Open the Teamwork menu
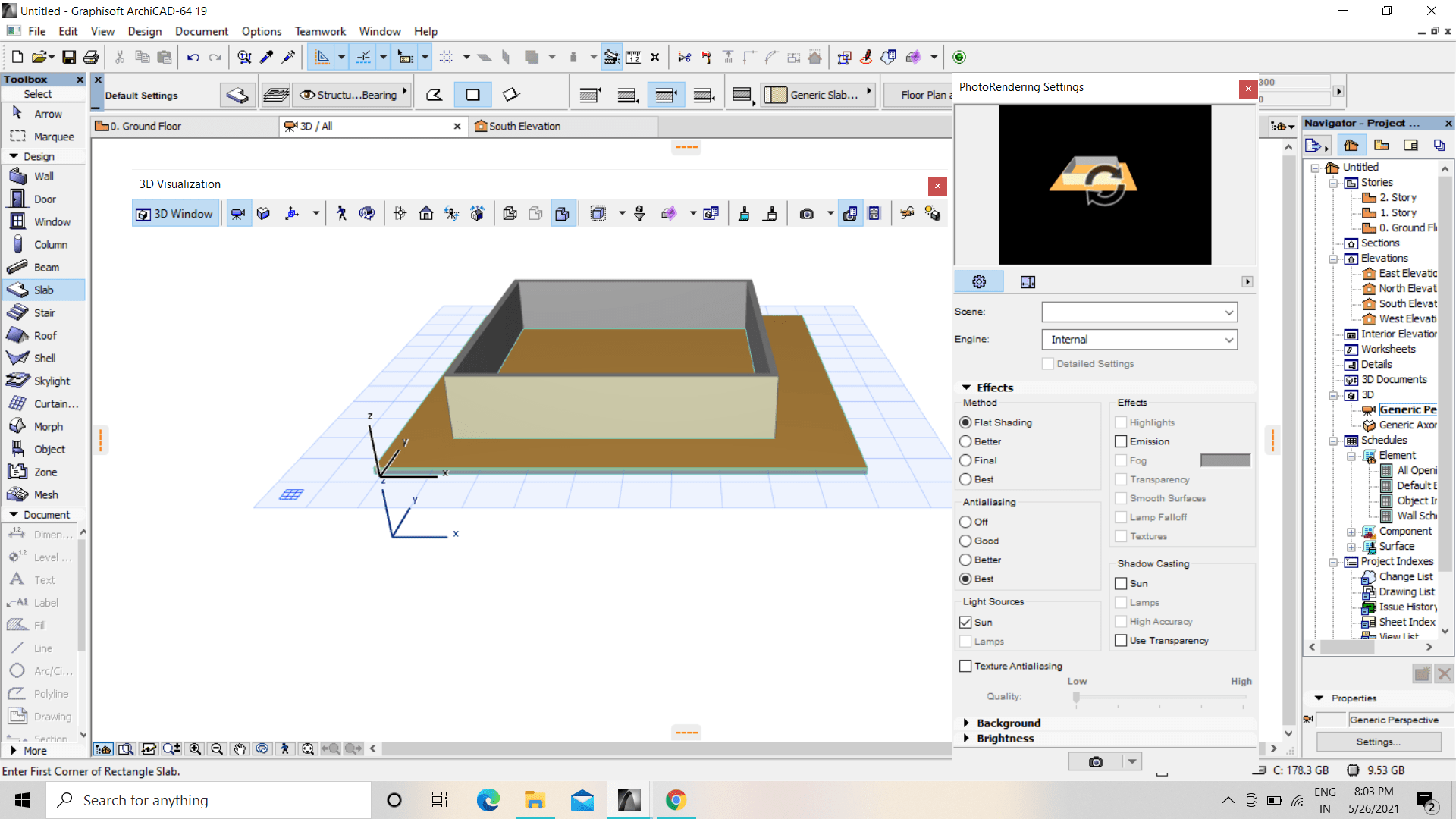Viewport: 1456px width, 819px height. (x=320, y=31)
